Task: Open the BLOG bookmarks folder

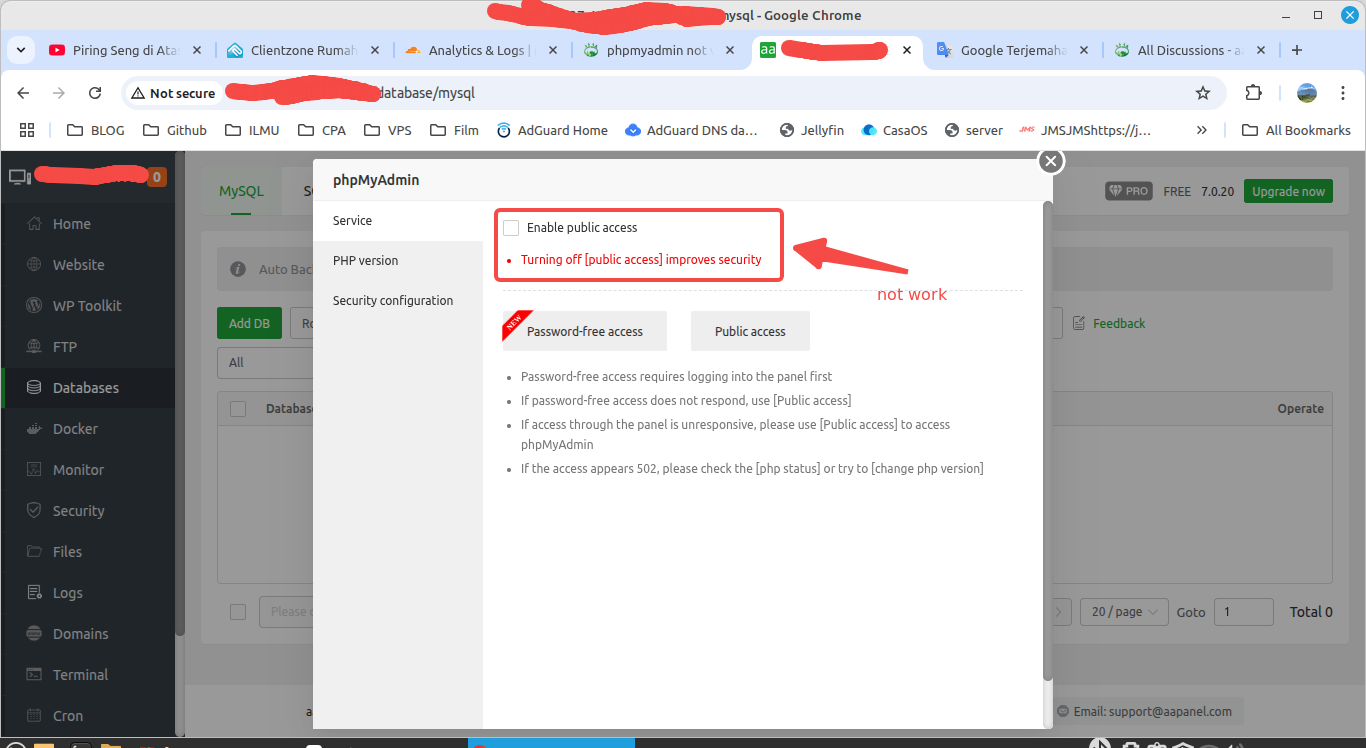Action: pyautogui.click(x=96, y=130)
